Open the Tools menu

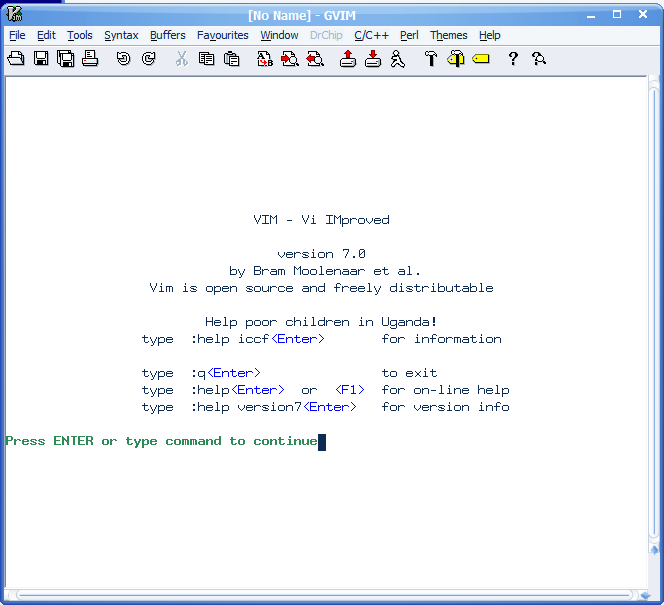[80, 35]
